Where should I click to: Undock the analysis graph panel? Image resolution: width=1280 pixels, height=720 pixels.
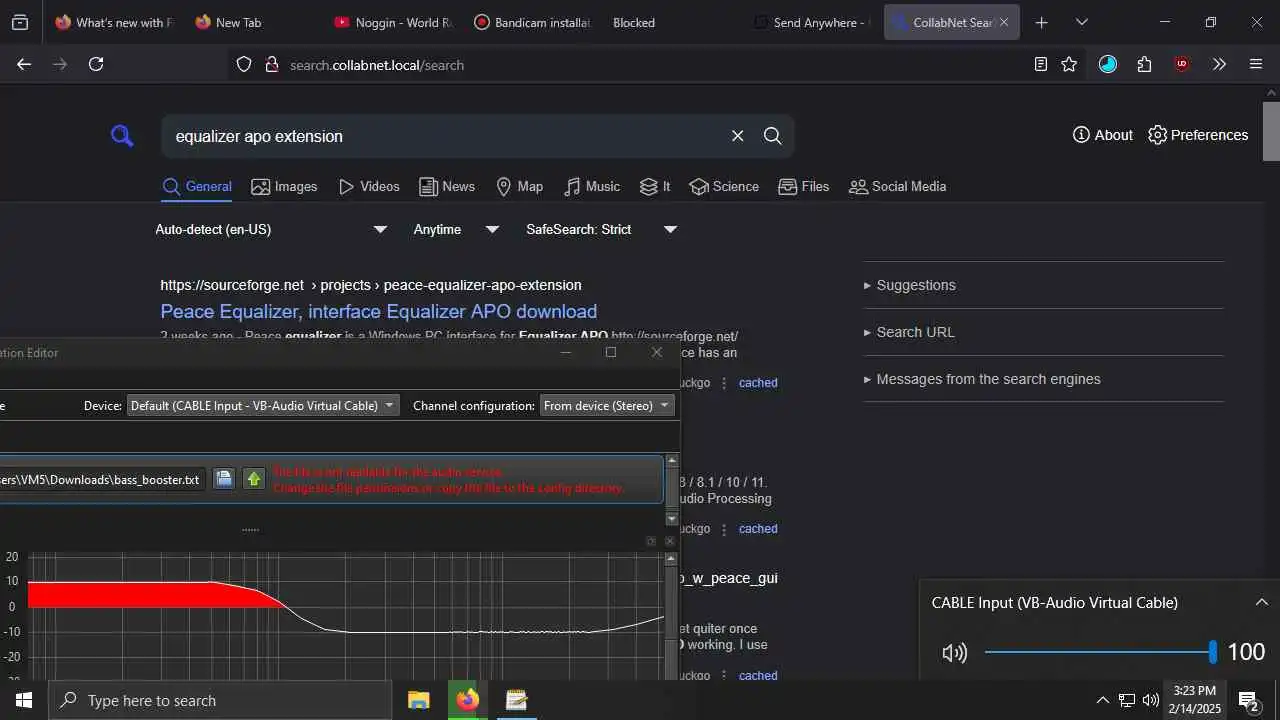pyautogui.click(x=651, y=541)
